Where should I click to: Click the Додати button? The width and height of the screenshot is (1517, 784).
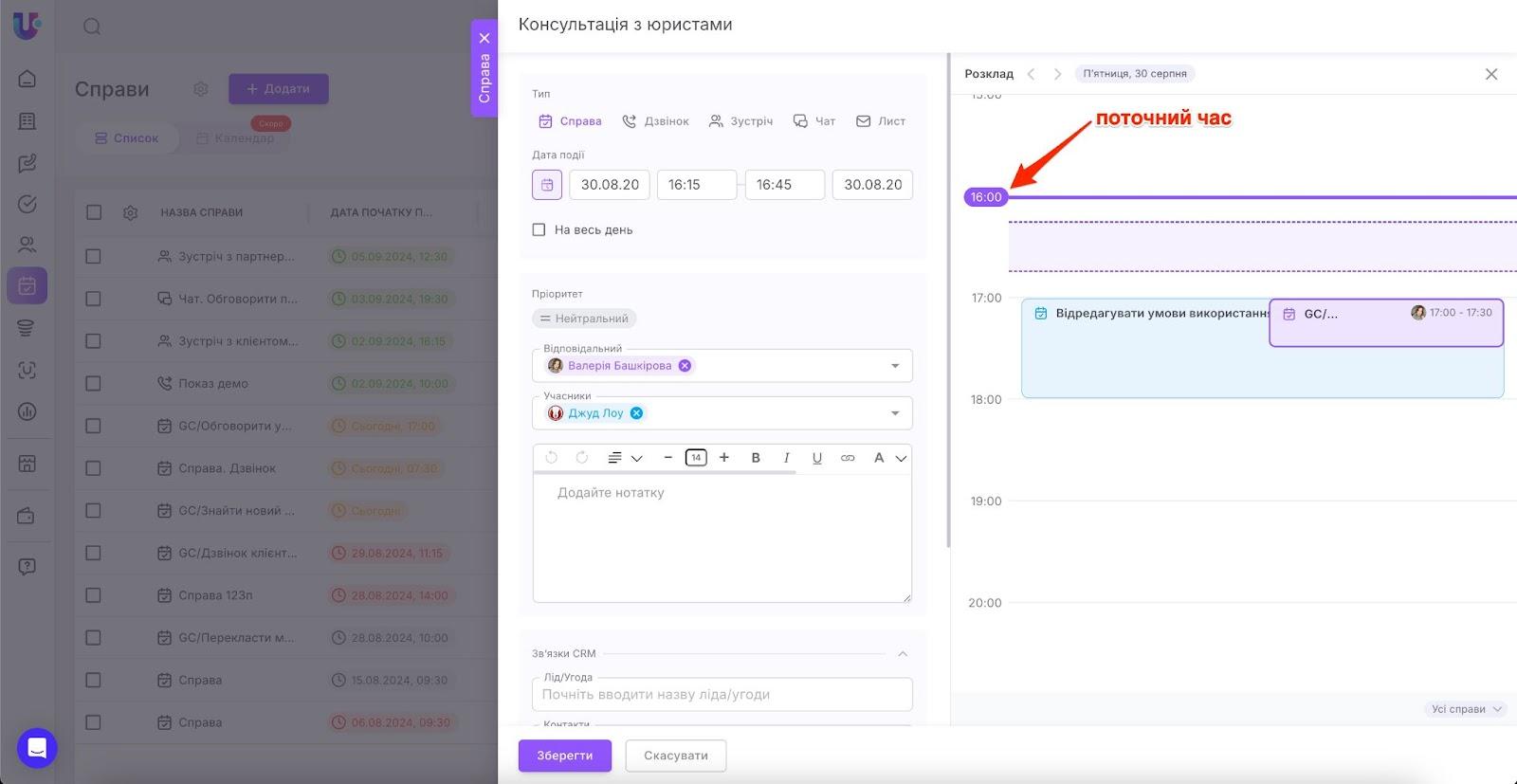click(x=279, y=89)
